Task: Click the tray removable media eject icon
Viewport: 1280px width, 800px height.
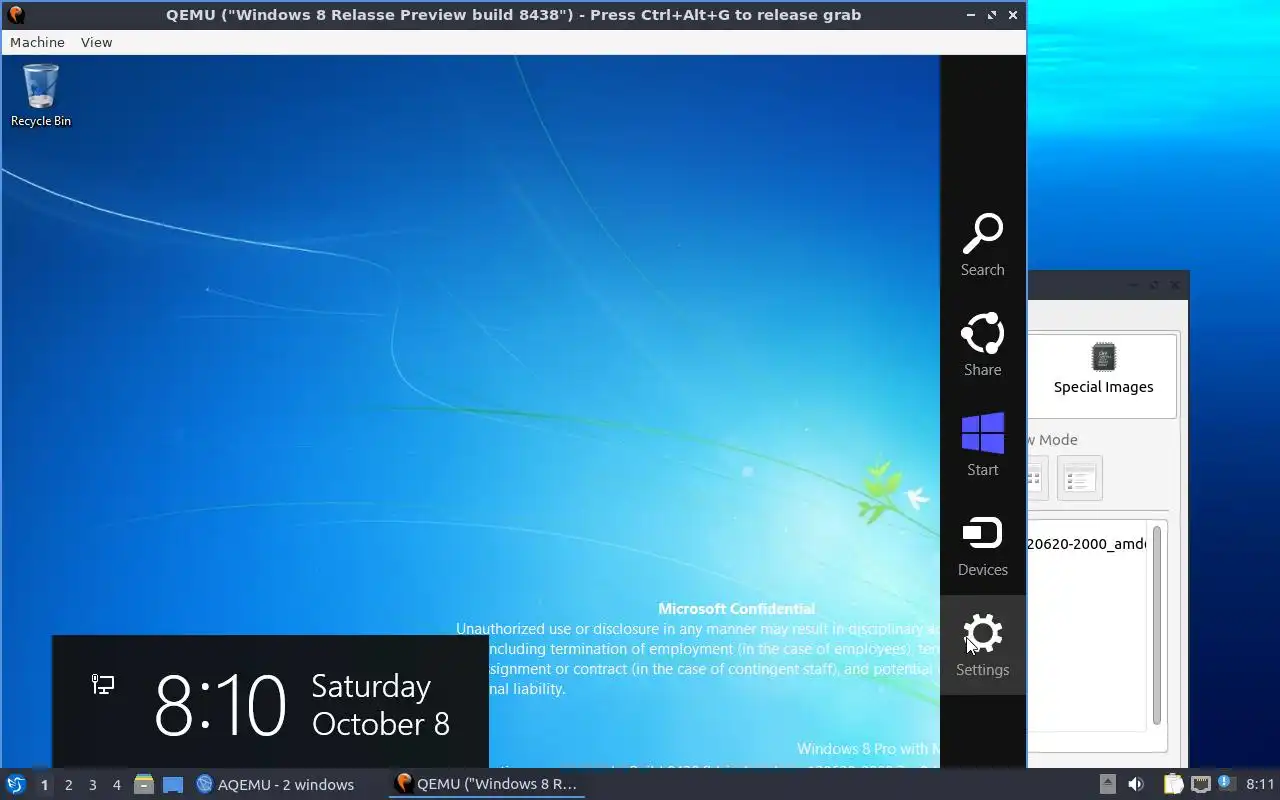Action: point(1107,785)
